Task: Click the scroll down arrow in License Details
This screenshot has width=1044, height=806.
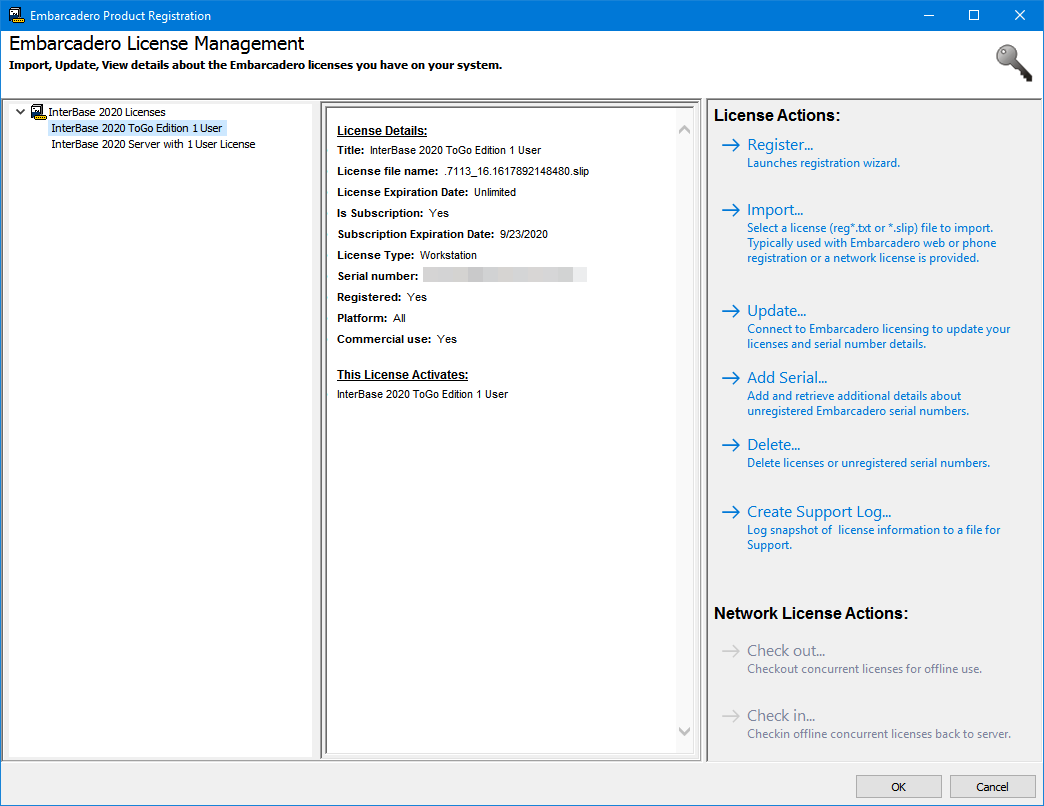Action: (684, 731)
